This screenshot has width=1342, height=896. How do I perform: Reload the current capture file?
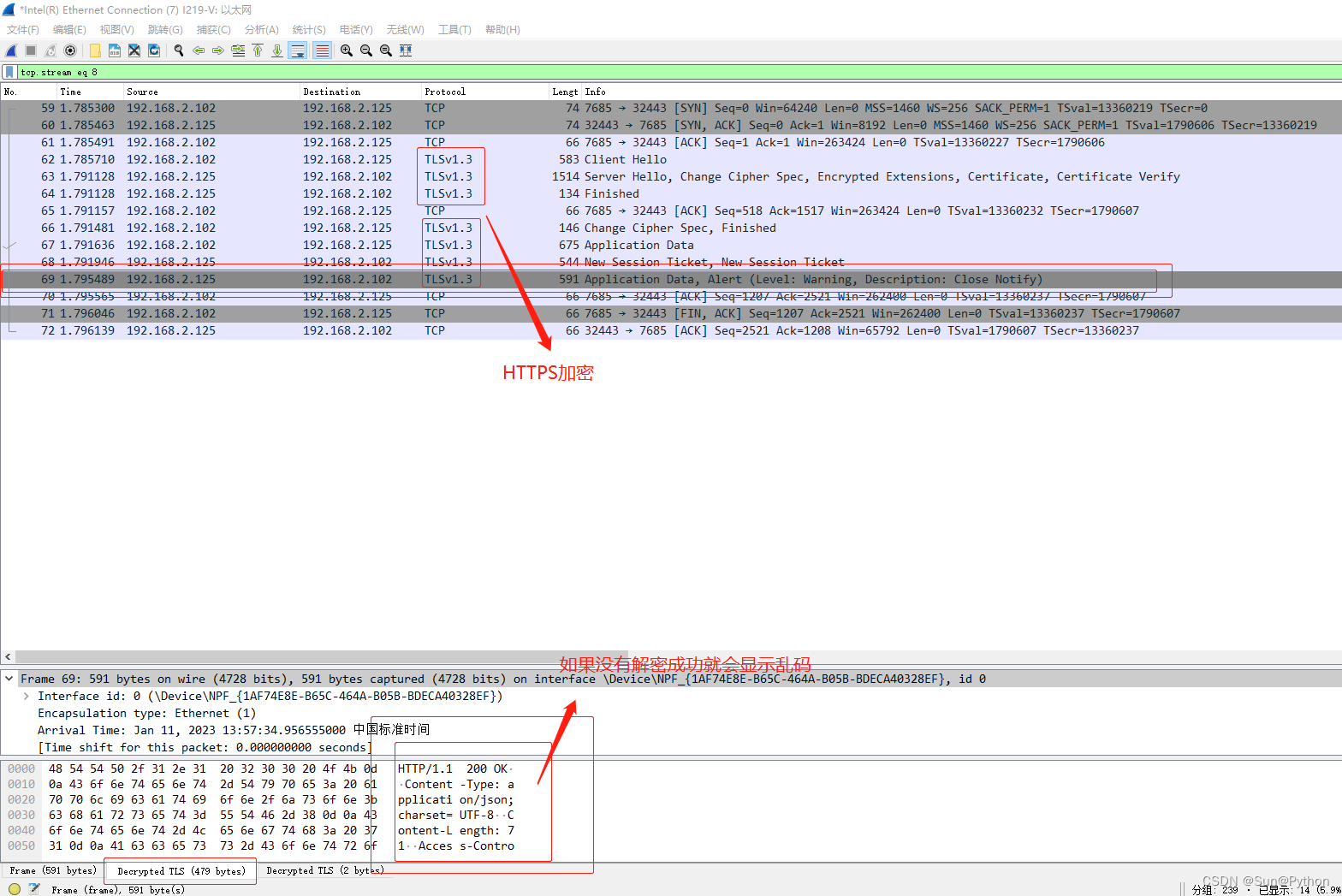(x=154, y=50)
